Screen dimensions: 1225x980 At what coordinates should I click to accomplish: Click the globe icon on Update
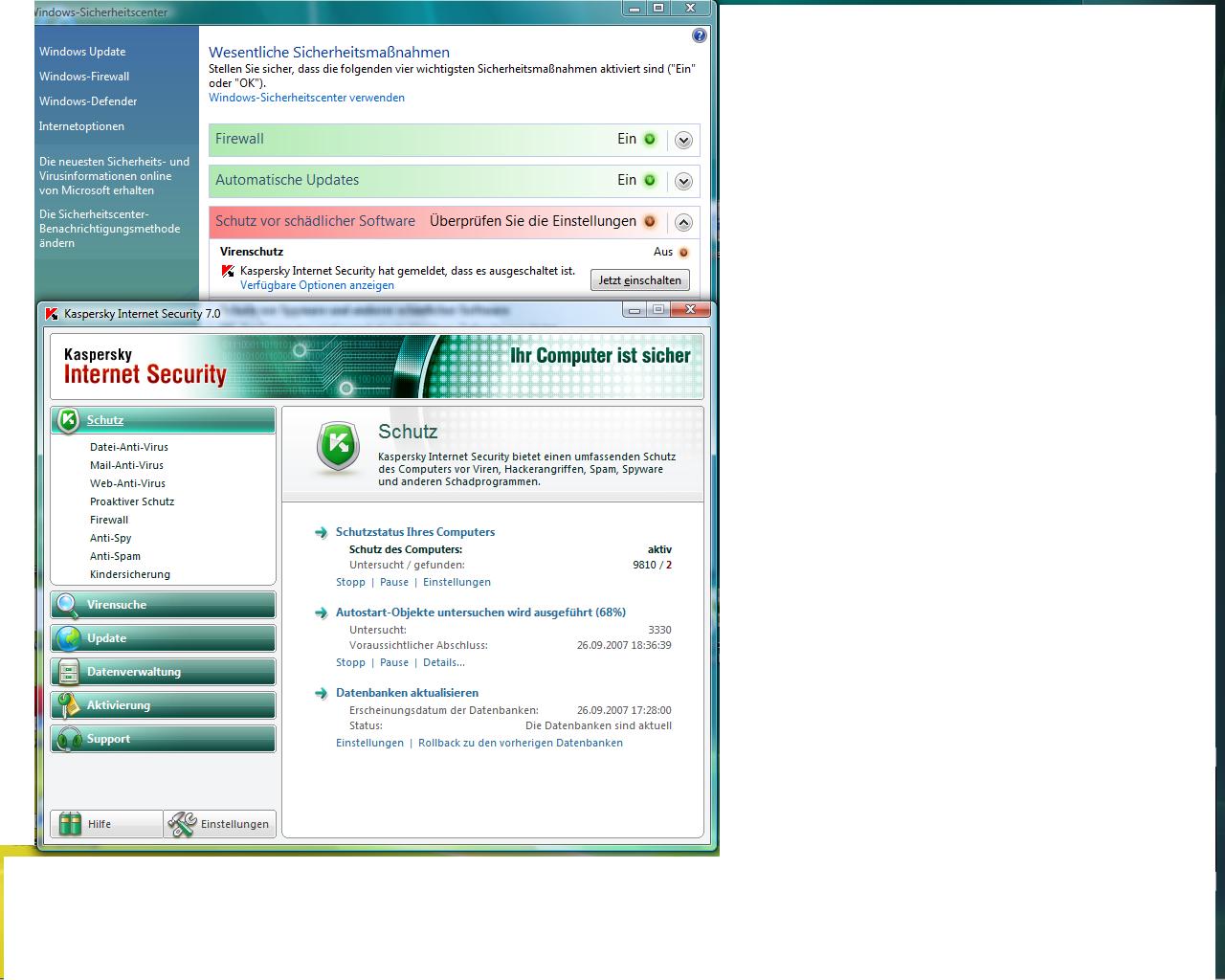pos(68,638)
